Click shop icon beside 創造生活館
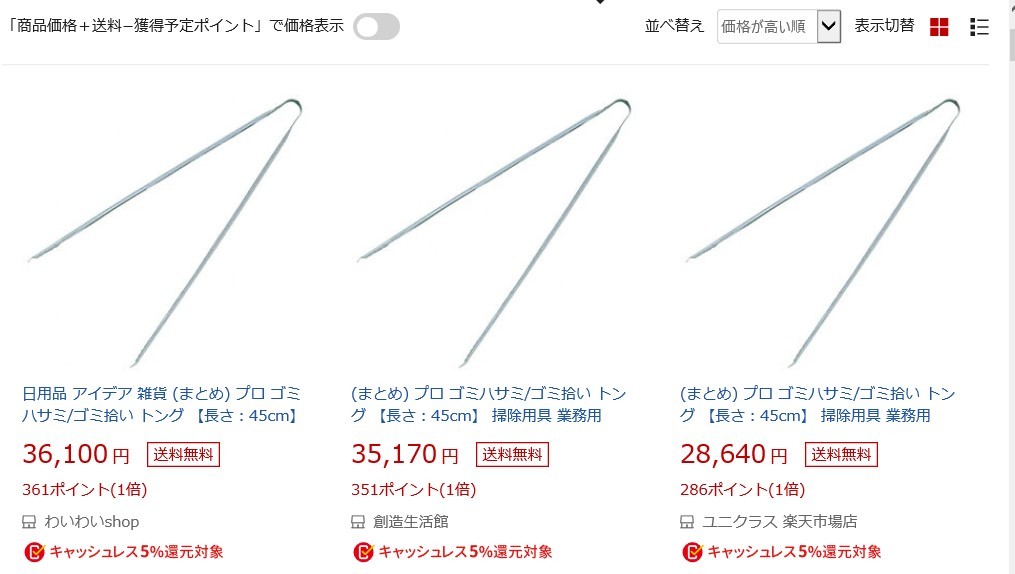 [358, 522]
